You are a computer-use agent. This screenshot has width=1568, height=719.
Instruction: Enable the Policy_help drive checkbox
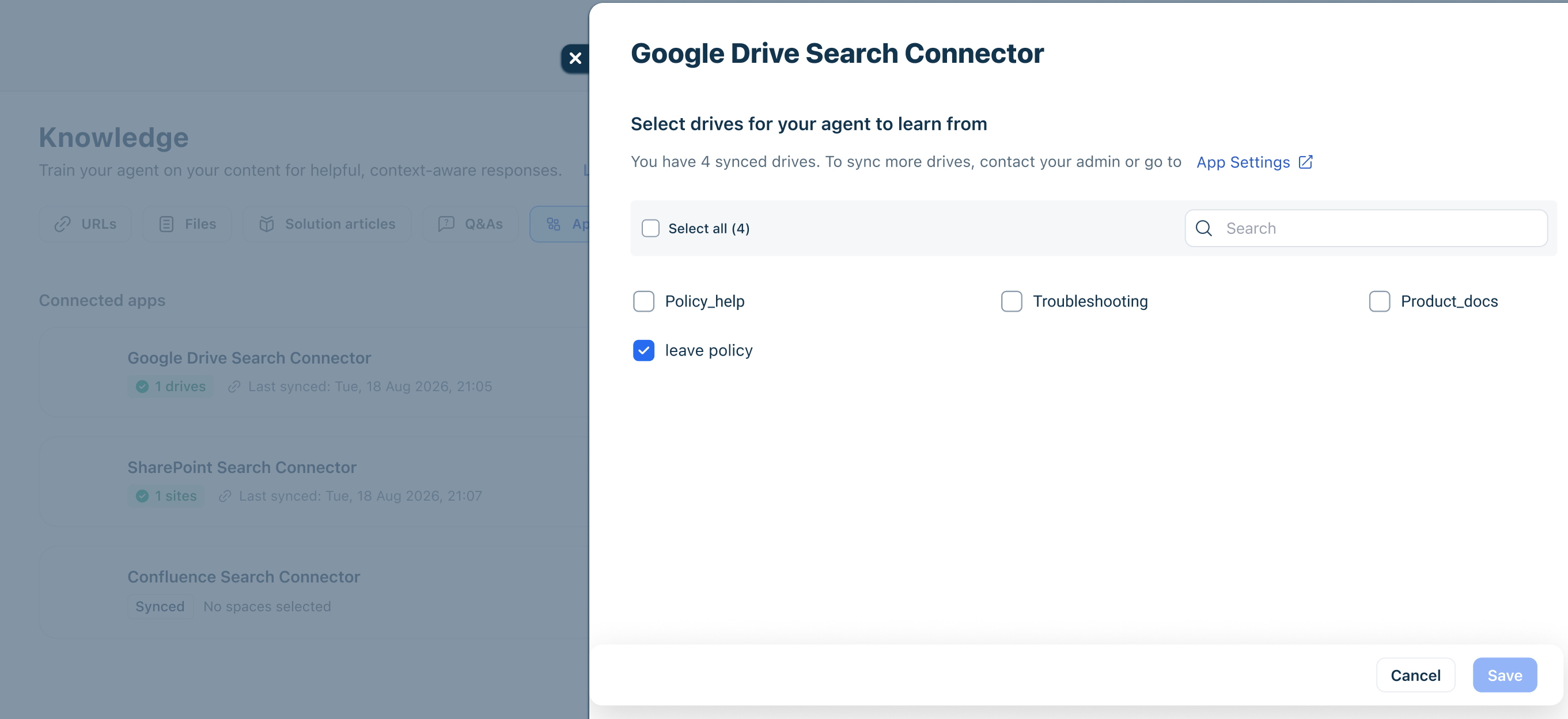coord(643,301)
